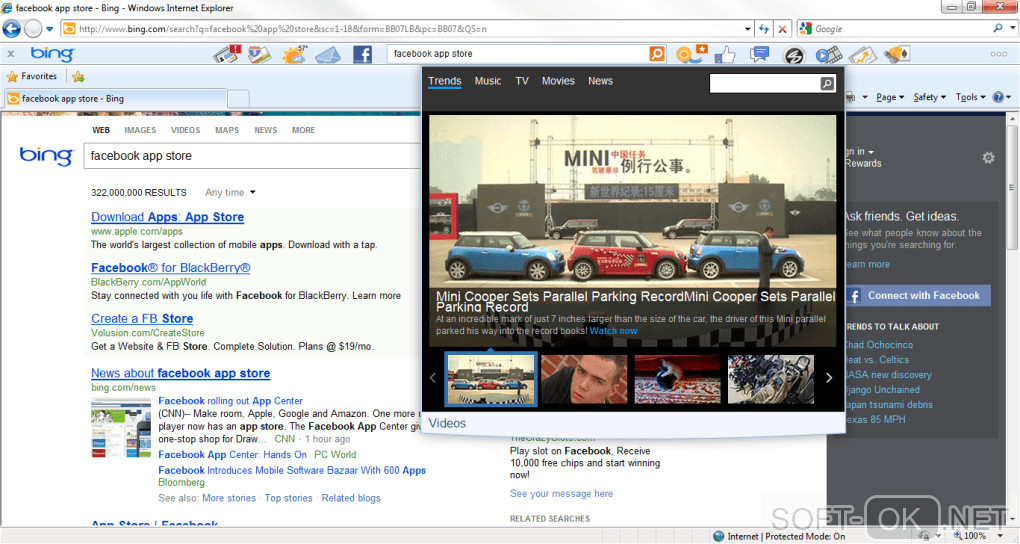This screenshot has width=1020, height=544.
Task: Open the Download Apps: App Store result
Action: [x=167, y=217]
